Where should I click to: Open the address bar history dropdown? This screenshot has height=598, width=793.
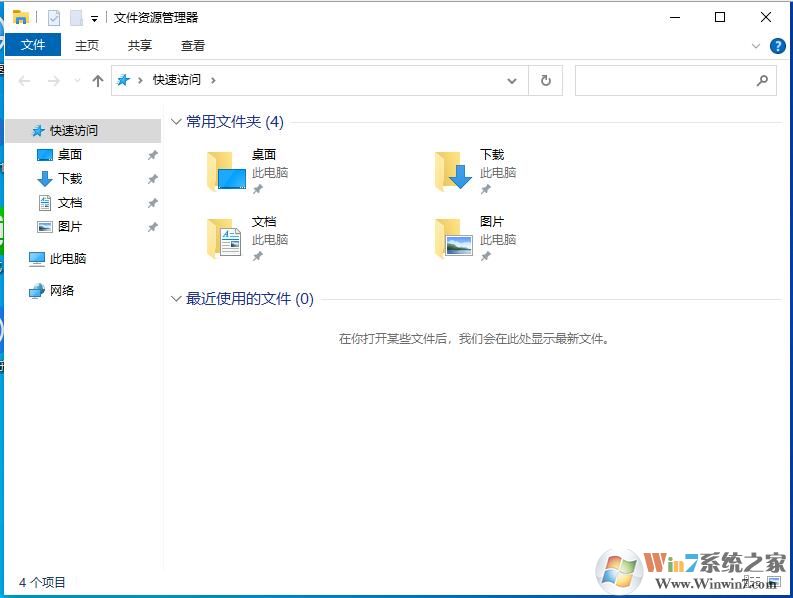(x=512, y=80)
